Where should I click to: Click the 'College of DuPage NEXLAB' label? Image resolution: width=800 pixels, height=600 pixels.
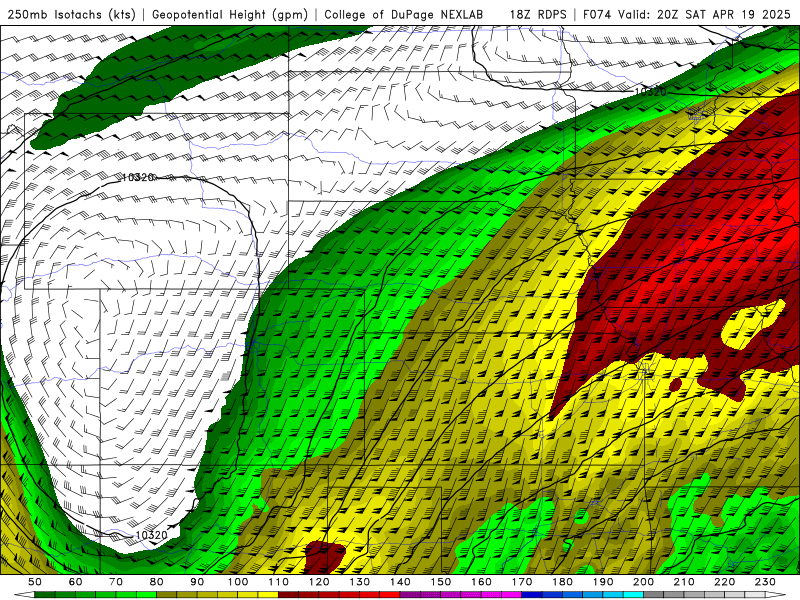pos(404,14)
